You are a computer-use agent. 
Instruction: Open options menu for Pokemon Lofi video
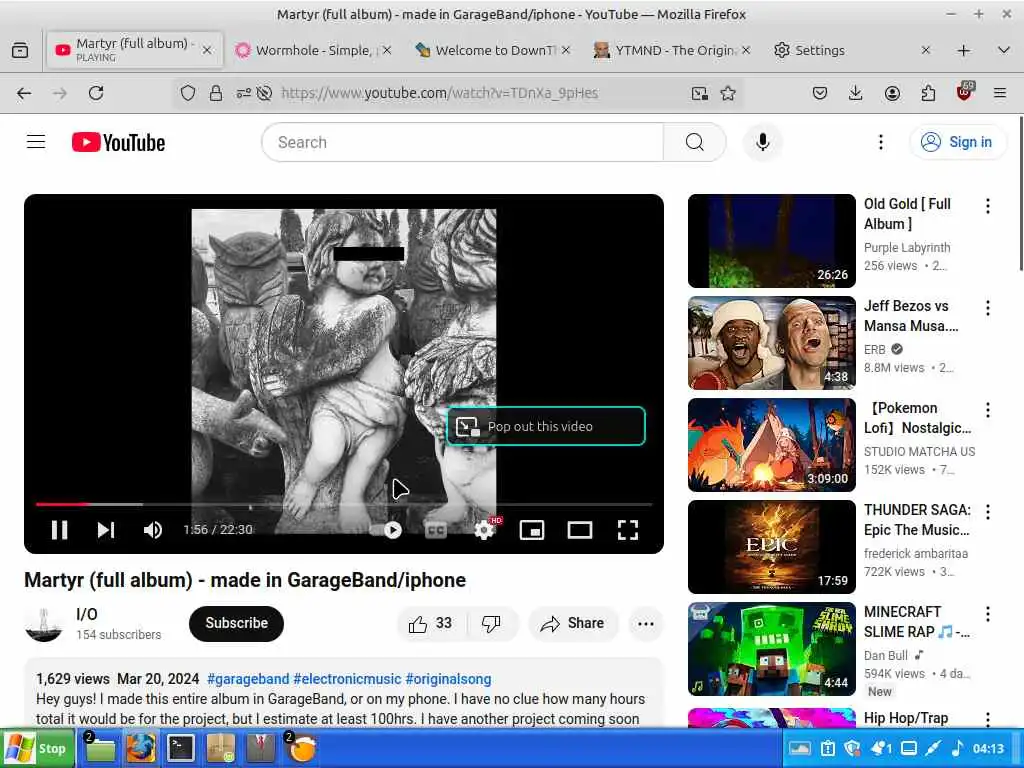click(987, 410)
